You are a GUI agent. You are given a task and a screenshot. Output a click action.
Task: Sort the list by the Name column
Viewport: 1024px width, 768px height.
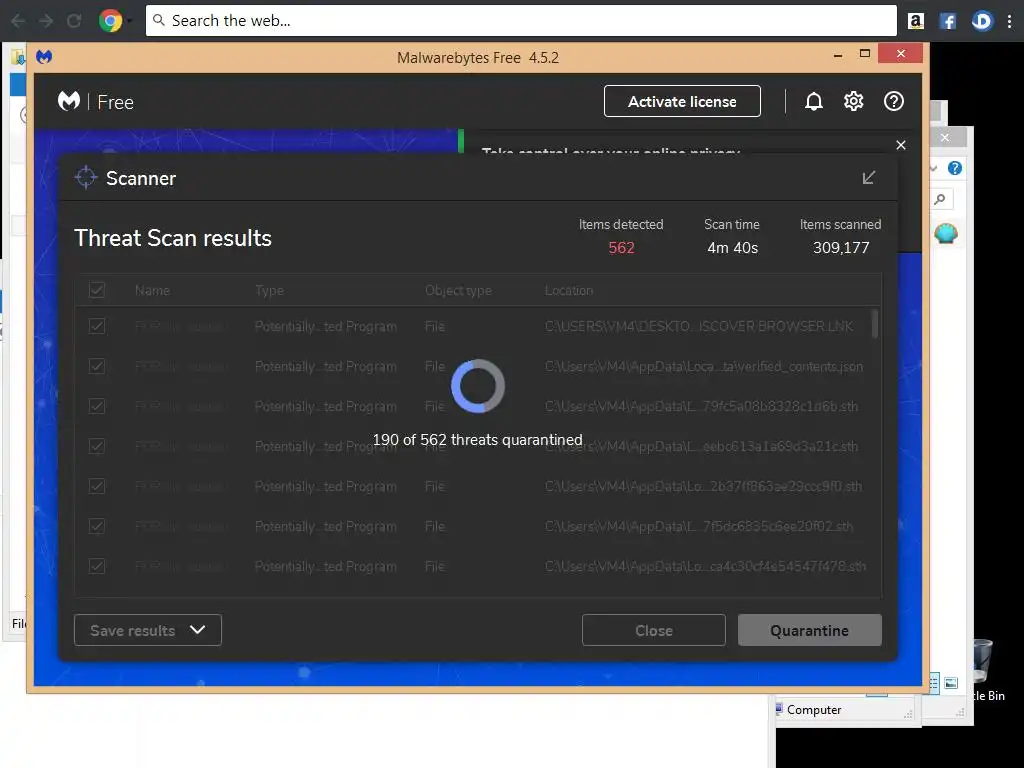click(x=152, y=291)
